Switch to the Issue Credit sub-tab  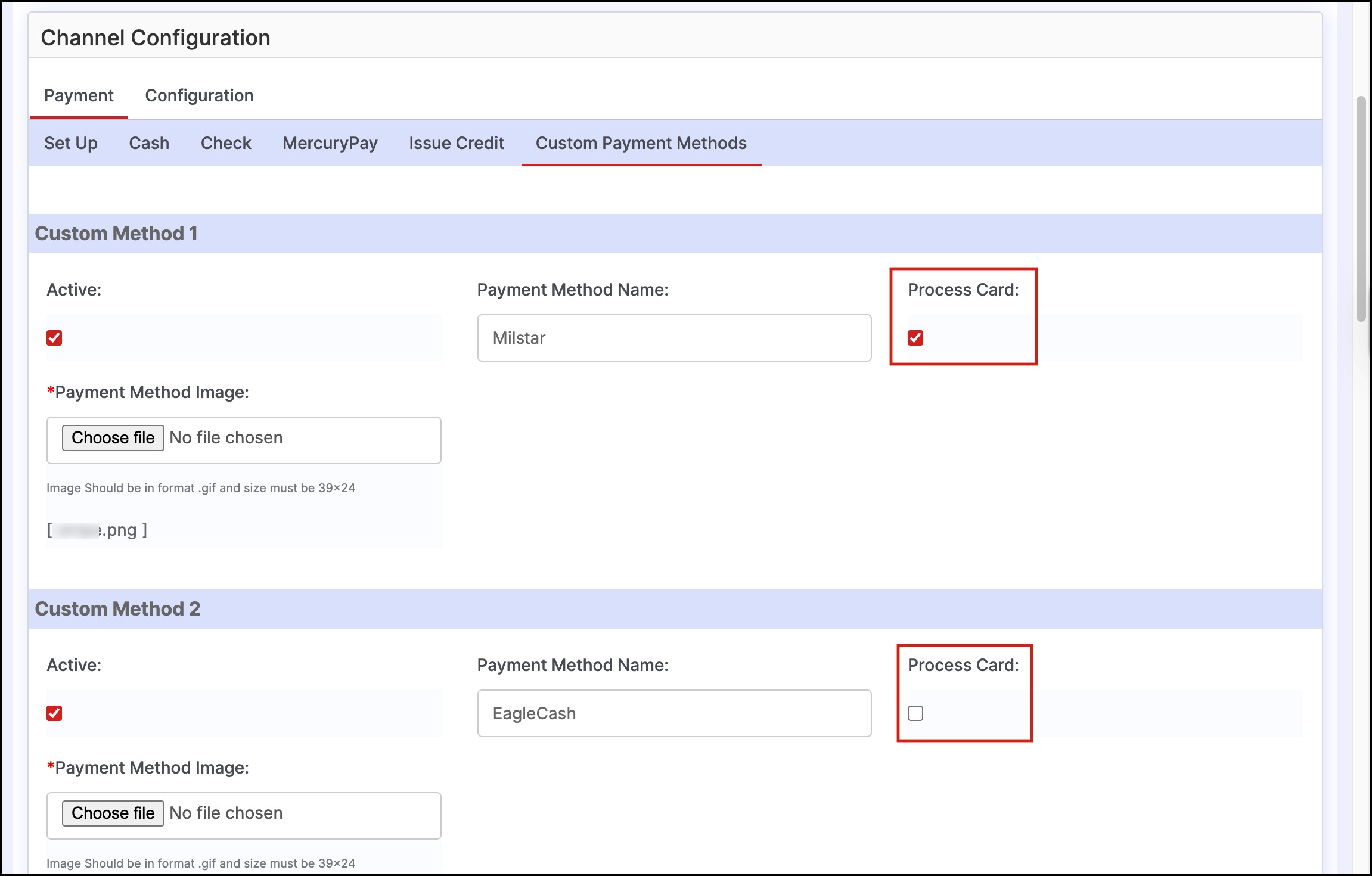coord(457,143)
